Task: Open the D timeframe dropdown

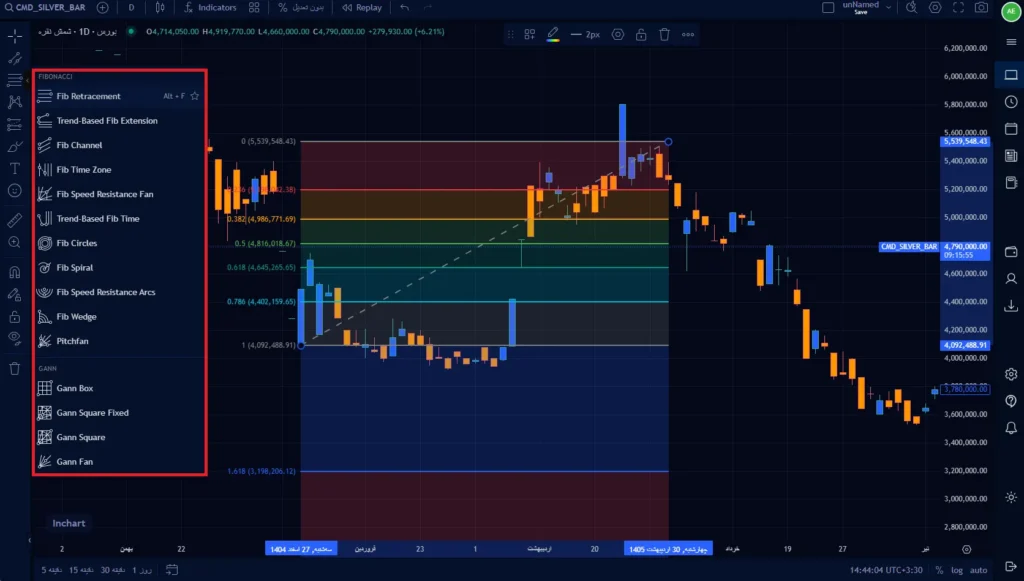Action: (131, 8)
